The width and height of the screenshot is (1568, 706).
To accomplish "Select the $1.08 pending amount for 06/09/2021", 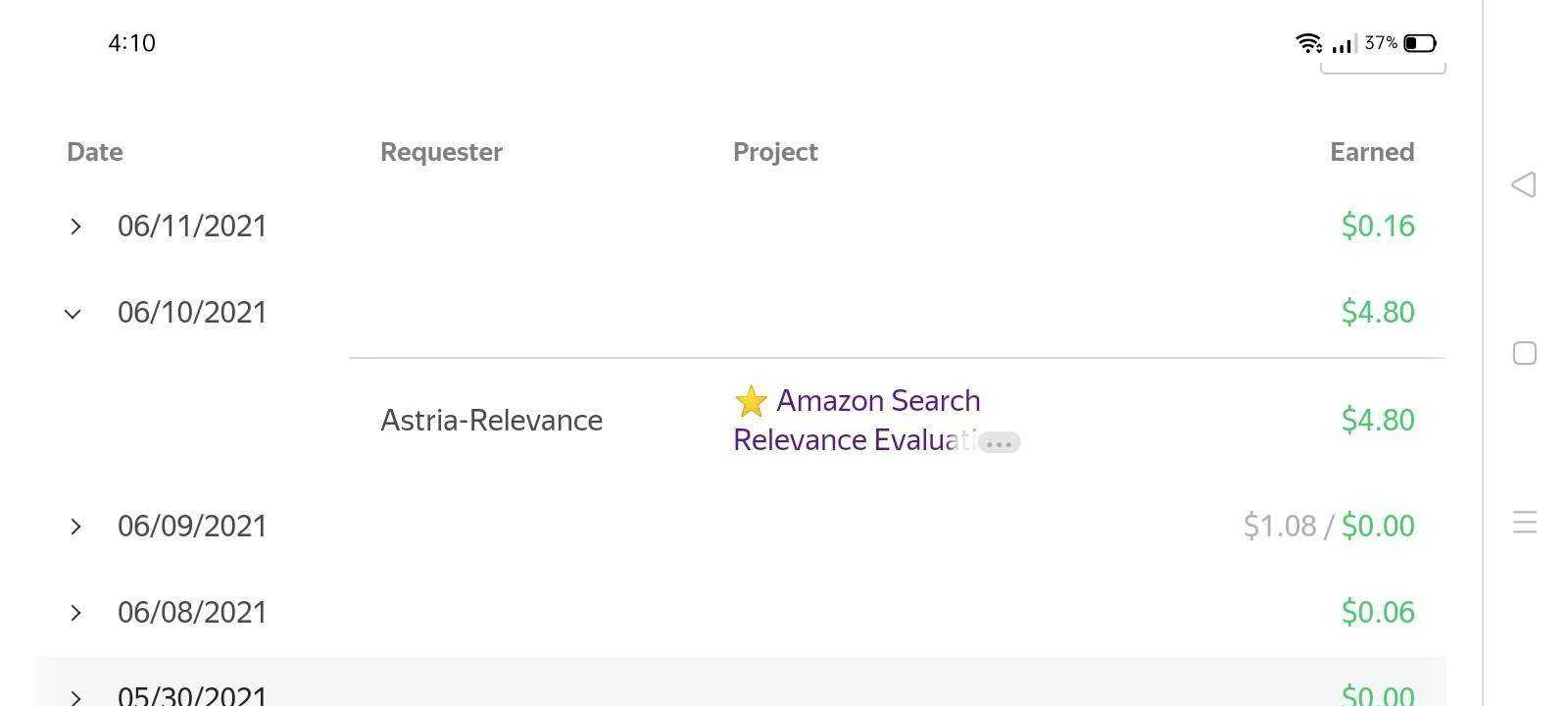I will [x=1280, y=527].
